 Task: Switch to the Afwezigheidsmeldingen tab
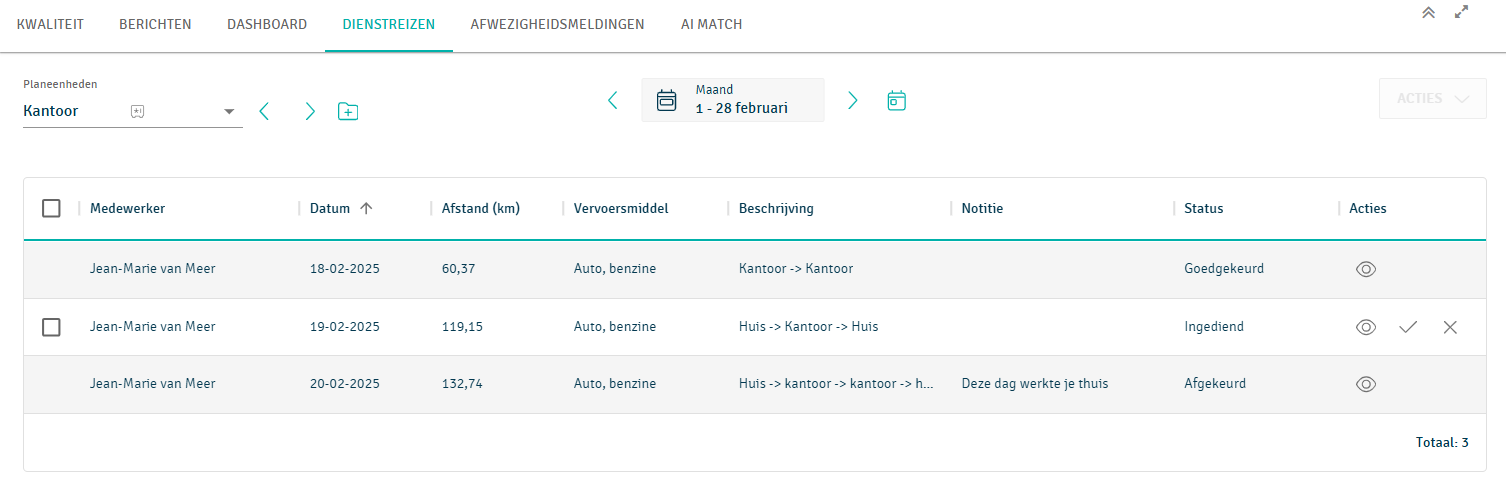point(557,24)
